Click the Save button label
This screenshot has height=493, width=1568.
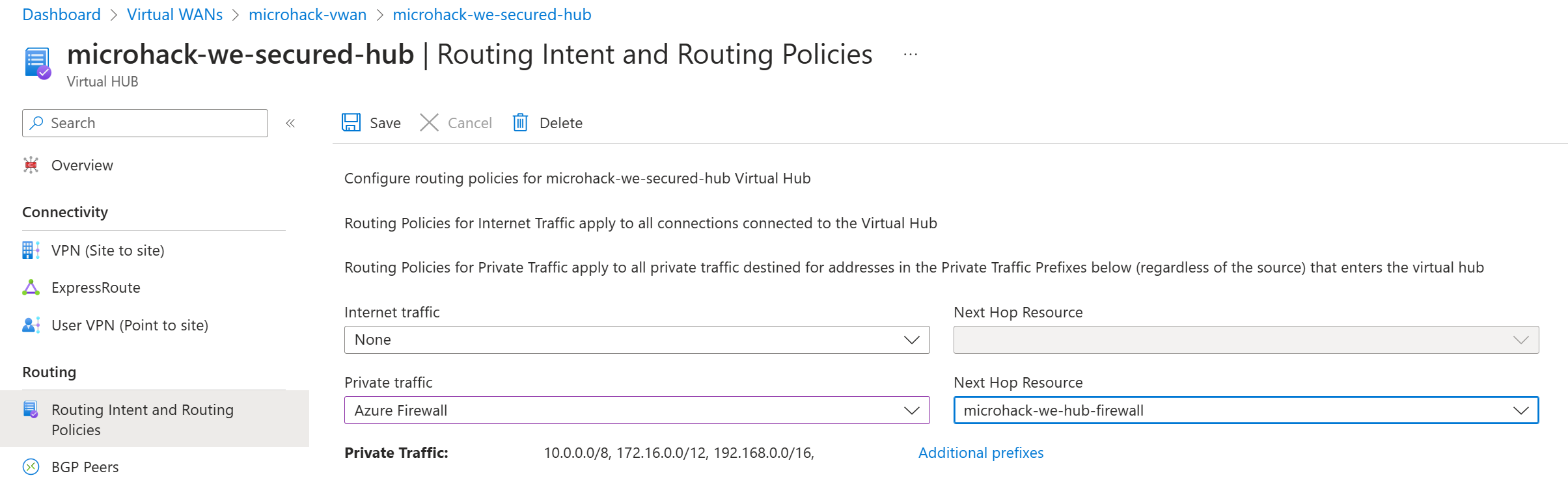coord(385,123)
